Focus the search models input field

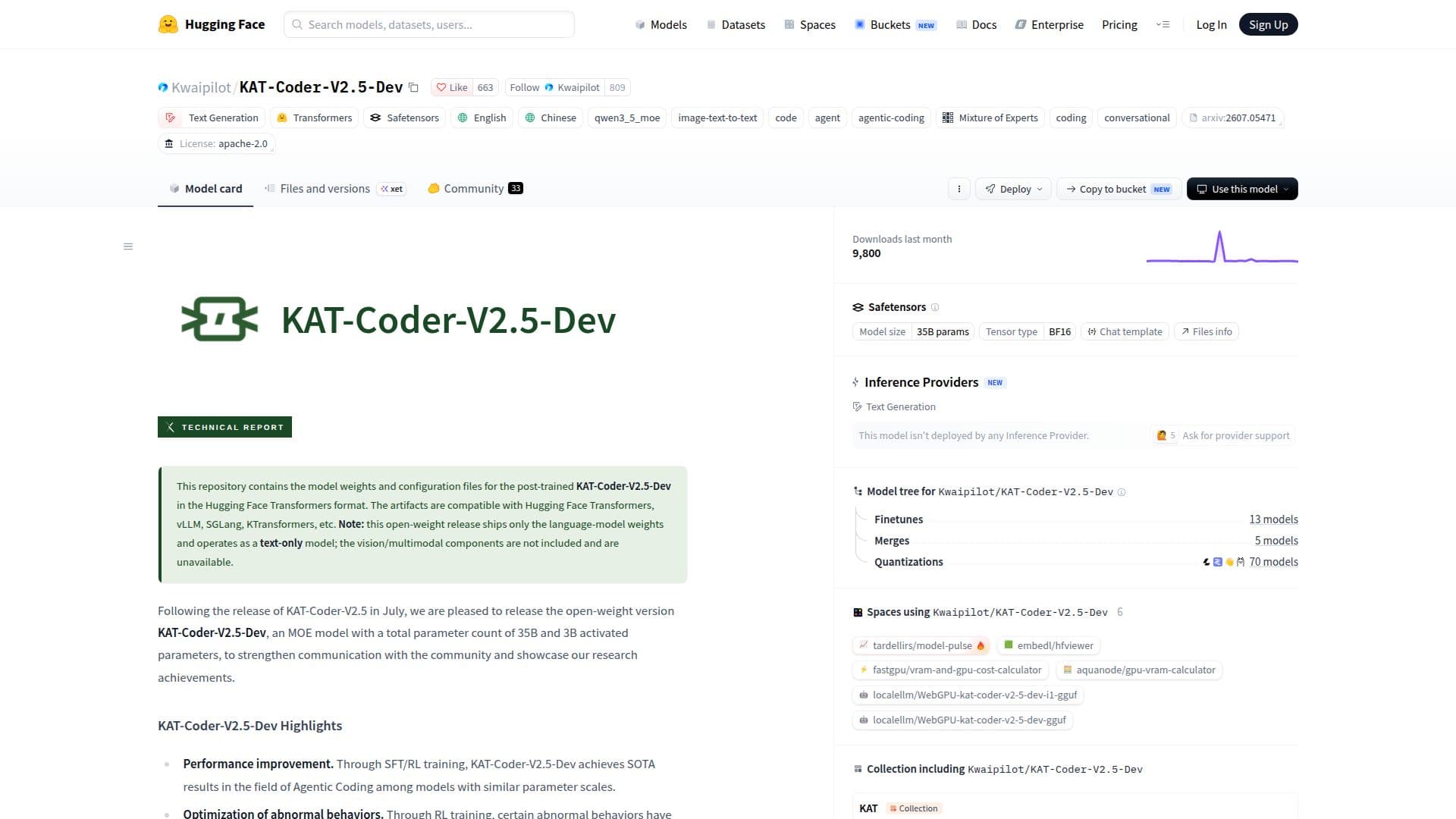pyautogui.click(x=429, y=24)
